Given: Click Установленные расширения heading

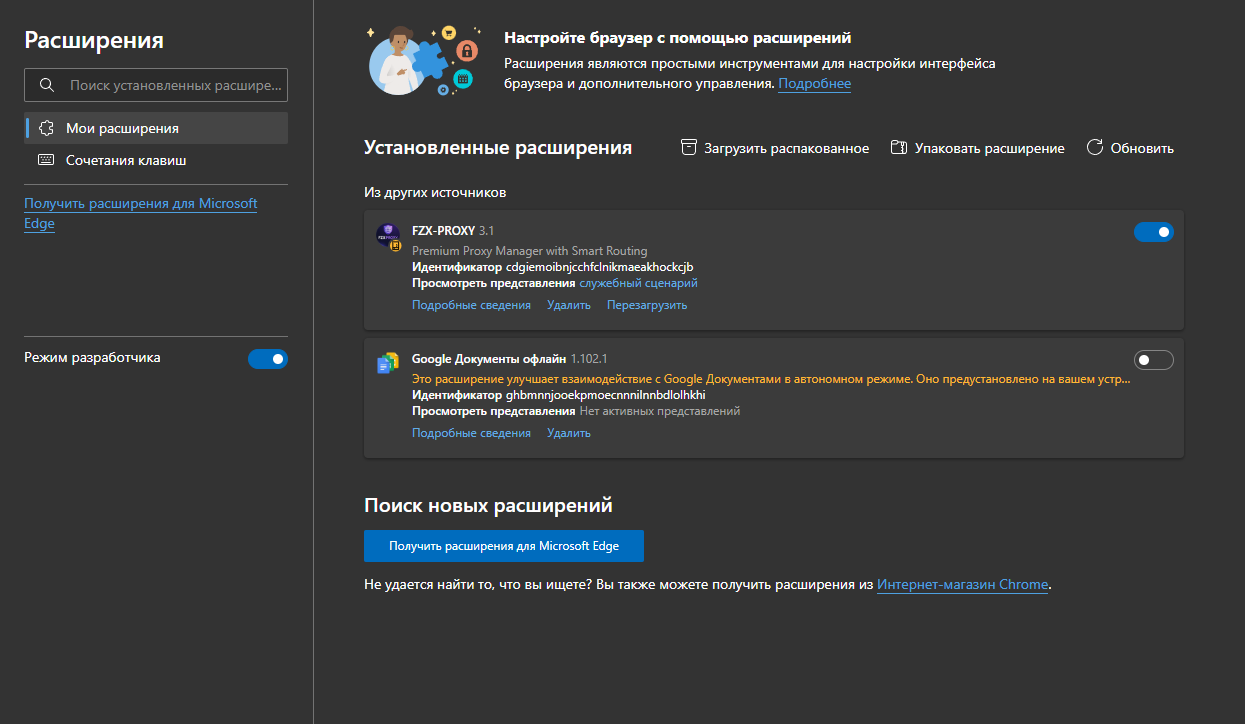Looking at the screenshot, I should pyautogui.click(x=498, y=148).
